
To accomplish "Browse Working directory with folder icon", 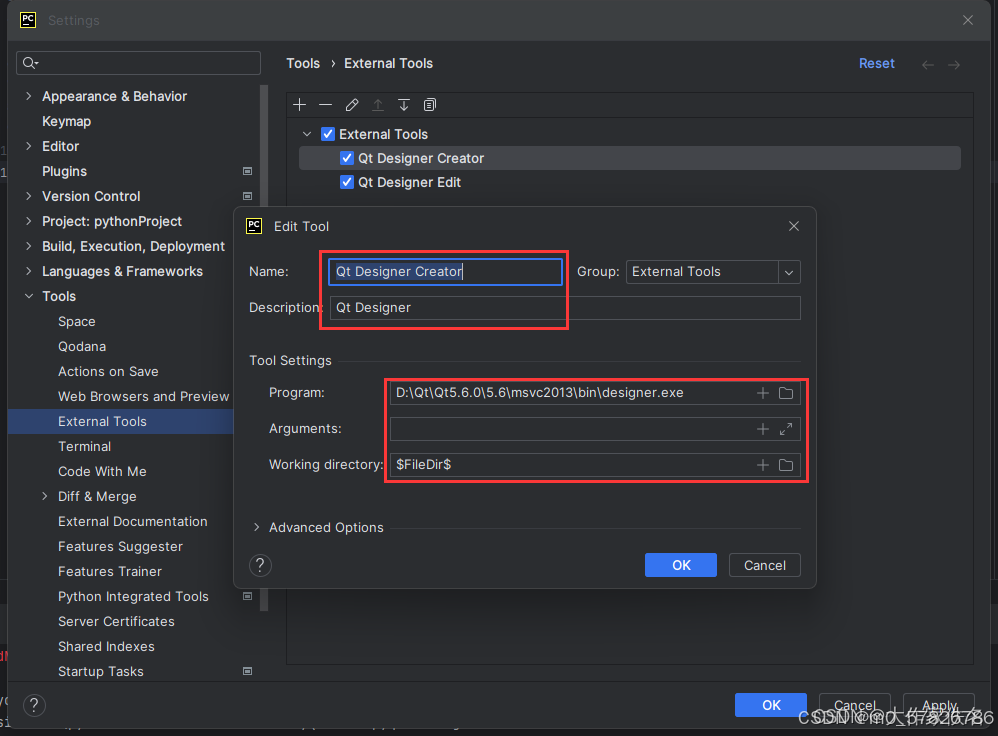I will coord(786,465).
